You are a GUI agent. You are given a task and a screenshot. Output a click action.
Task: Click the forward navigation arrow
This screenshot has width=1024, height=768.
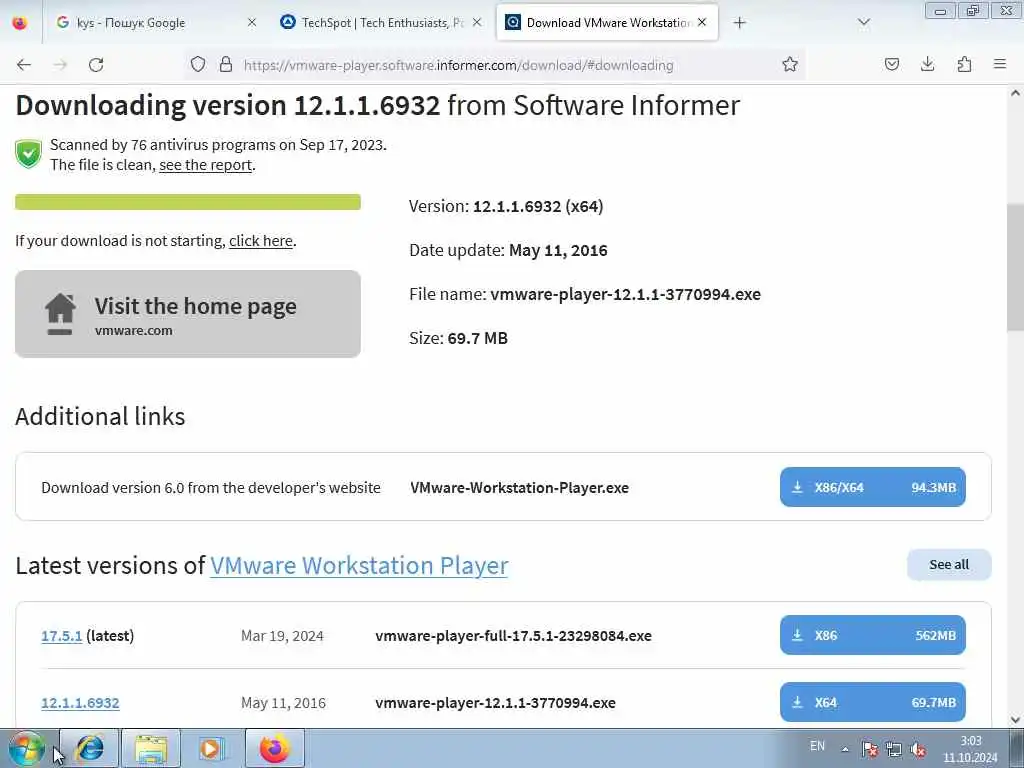[60, 65]
